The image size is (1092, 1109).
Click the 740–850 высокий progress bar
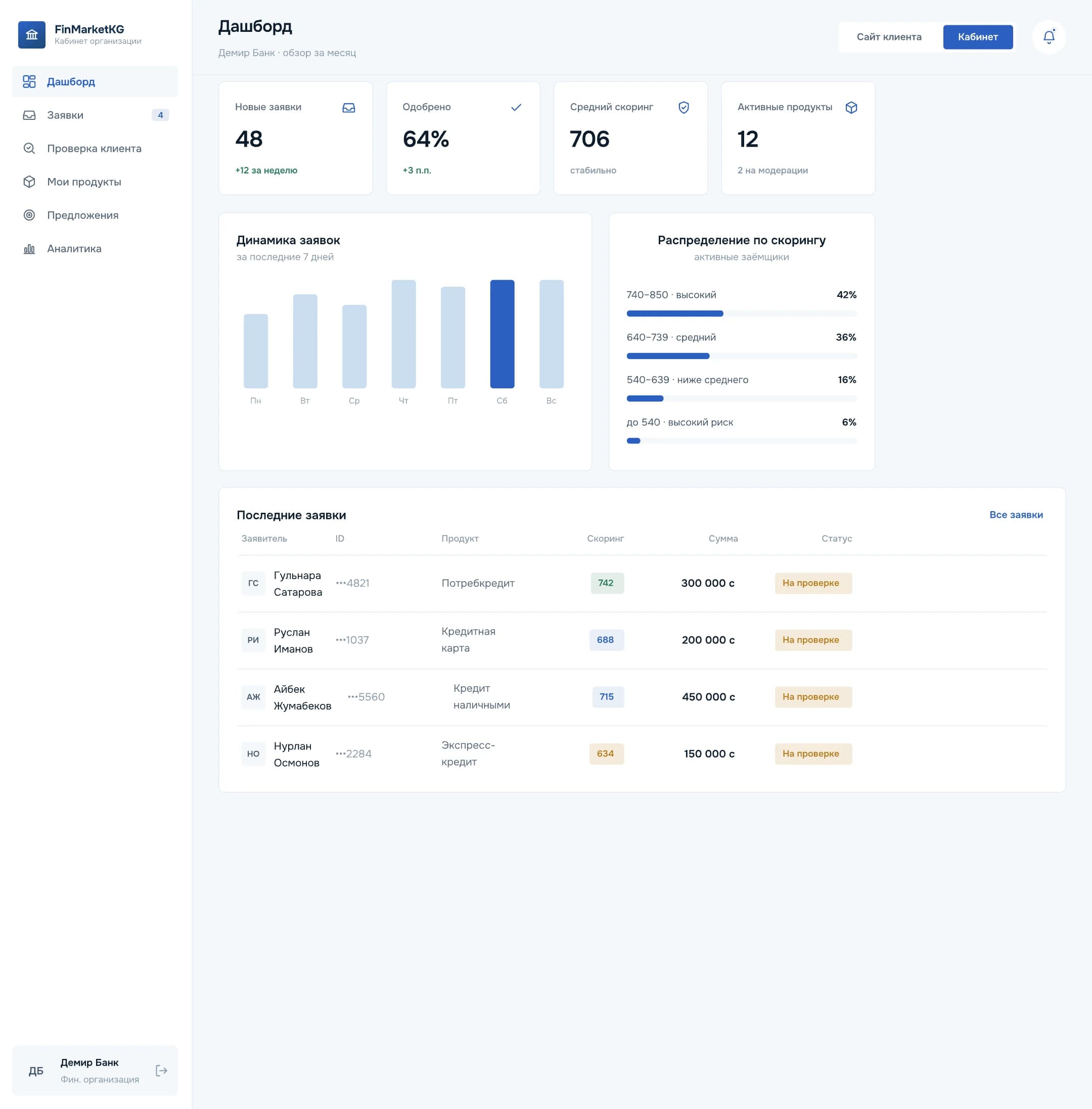click(742, 313)
